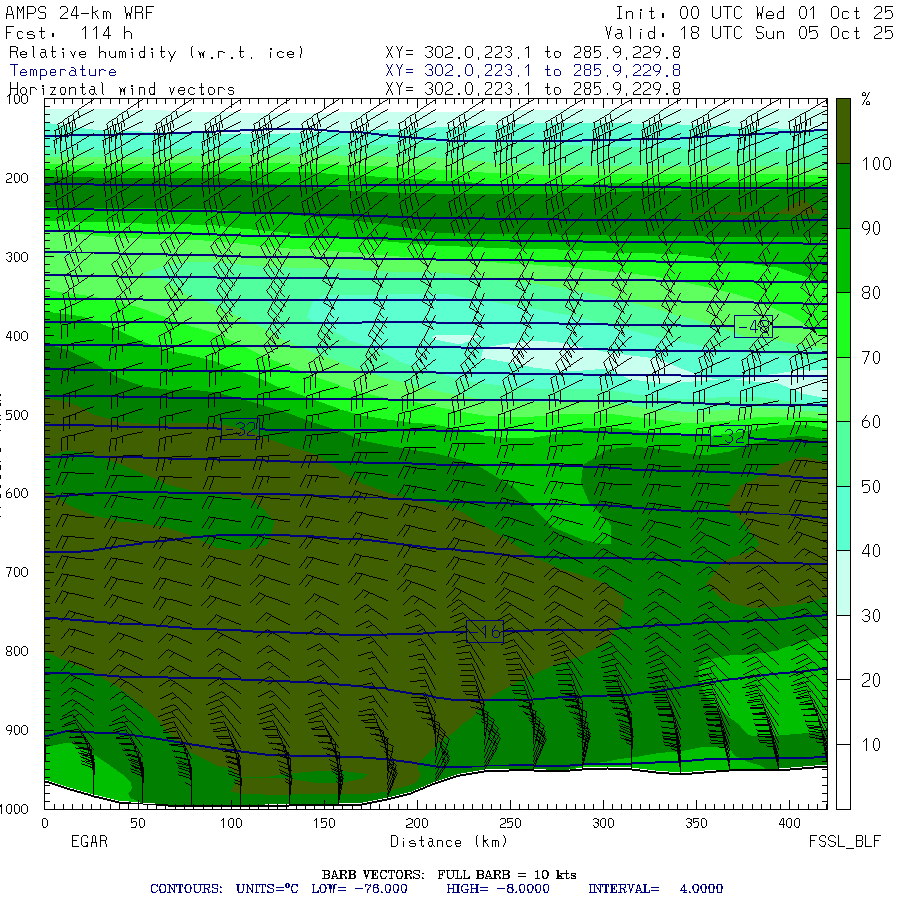
Task: Select the Init 00 UTC date text
Action: [754, 13]
